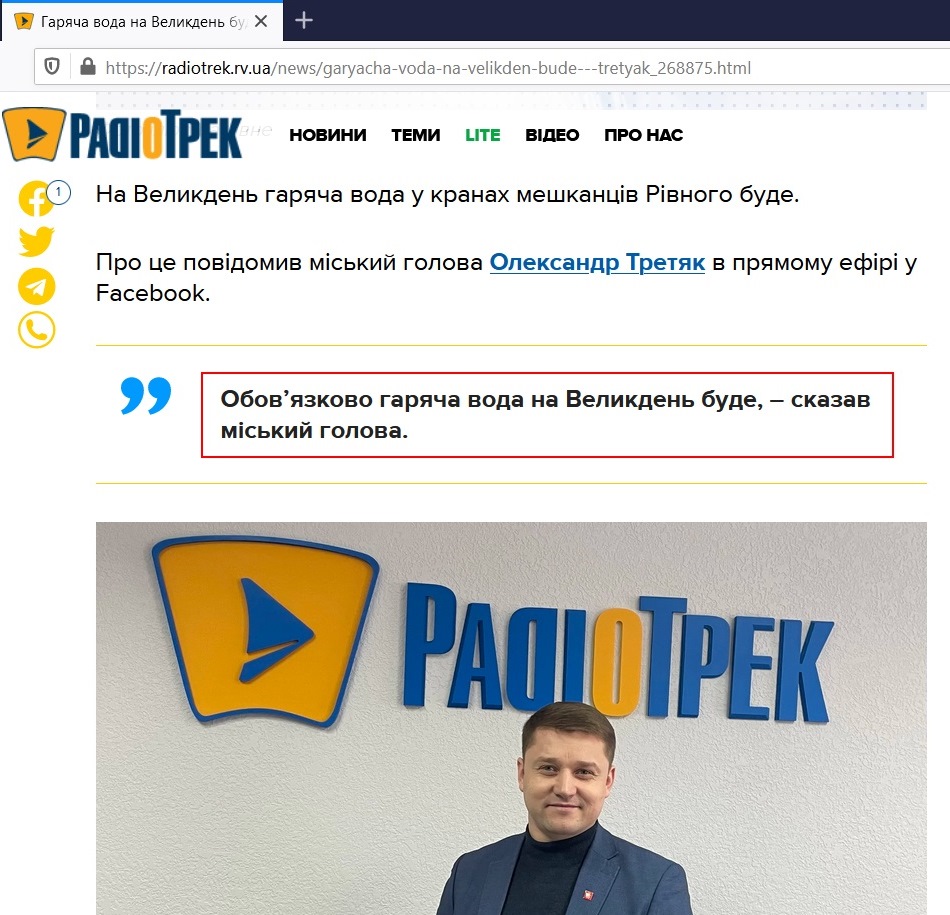
Task: Click the blue quotation marks icon
Action: 146,395
